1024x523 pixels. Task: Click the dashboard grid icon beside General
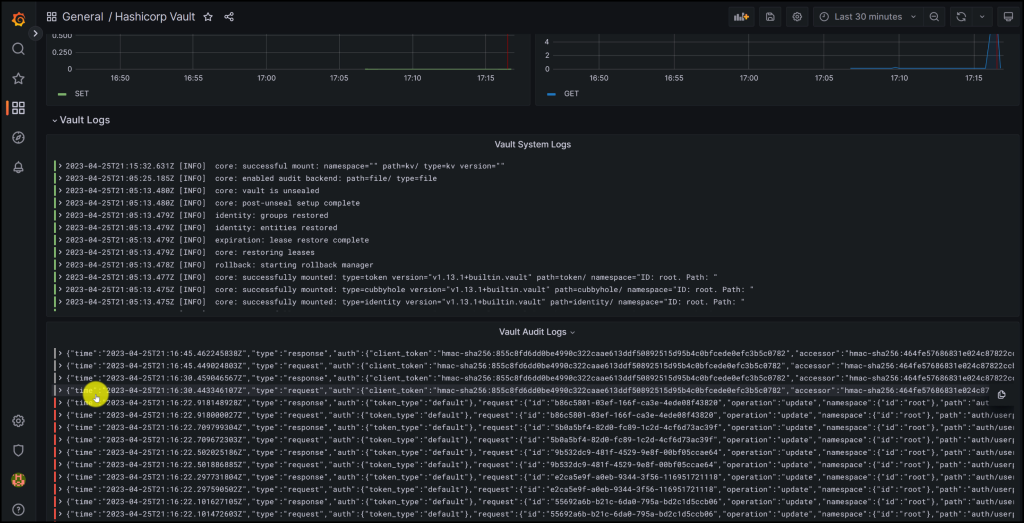(52, 17)
